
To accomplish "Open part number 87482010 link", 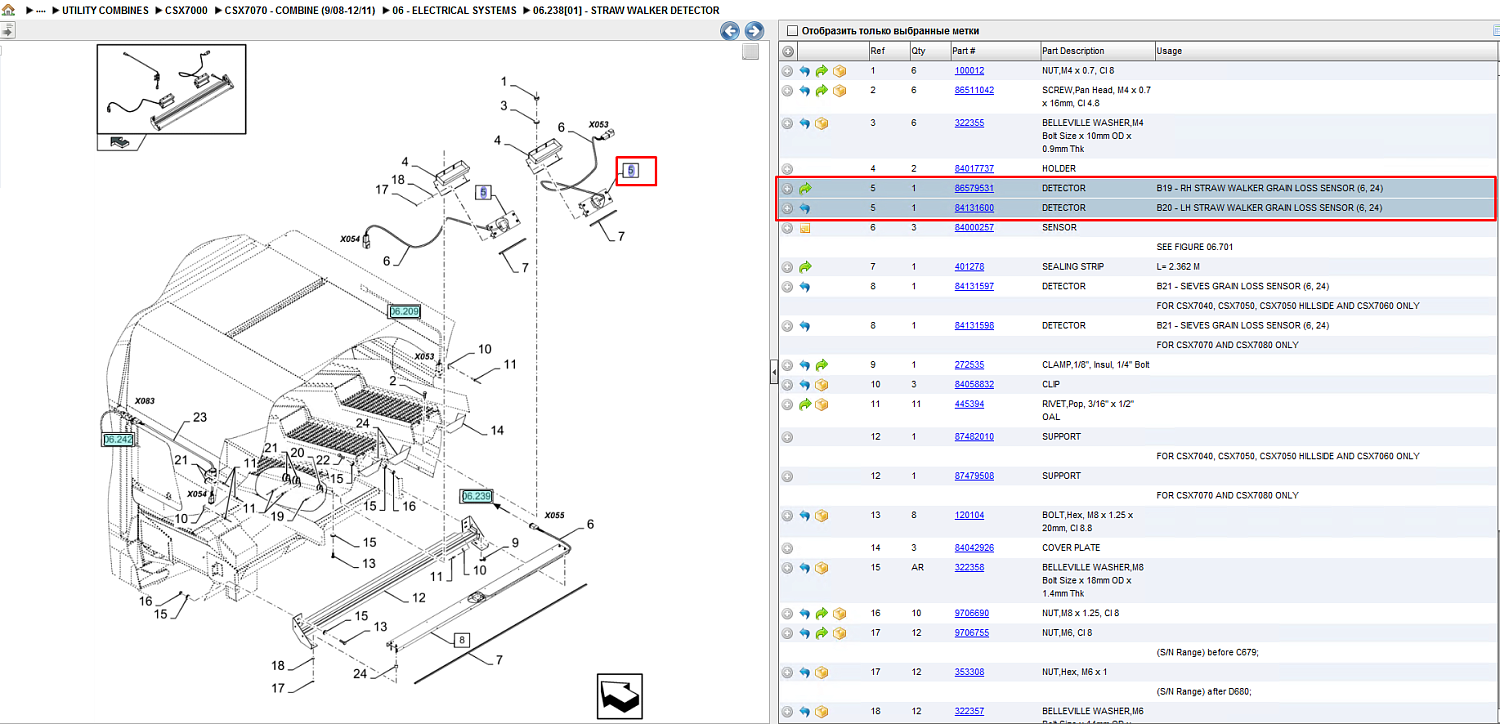I will click(974, 437).
